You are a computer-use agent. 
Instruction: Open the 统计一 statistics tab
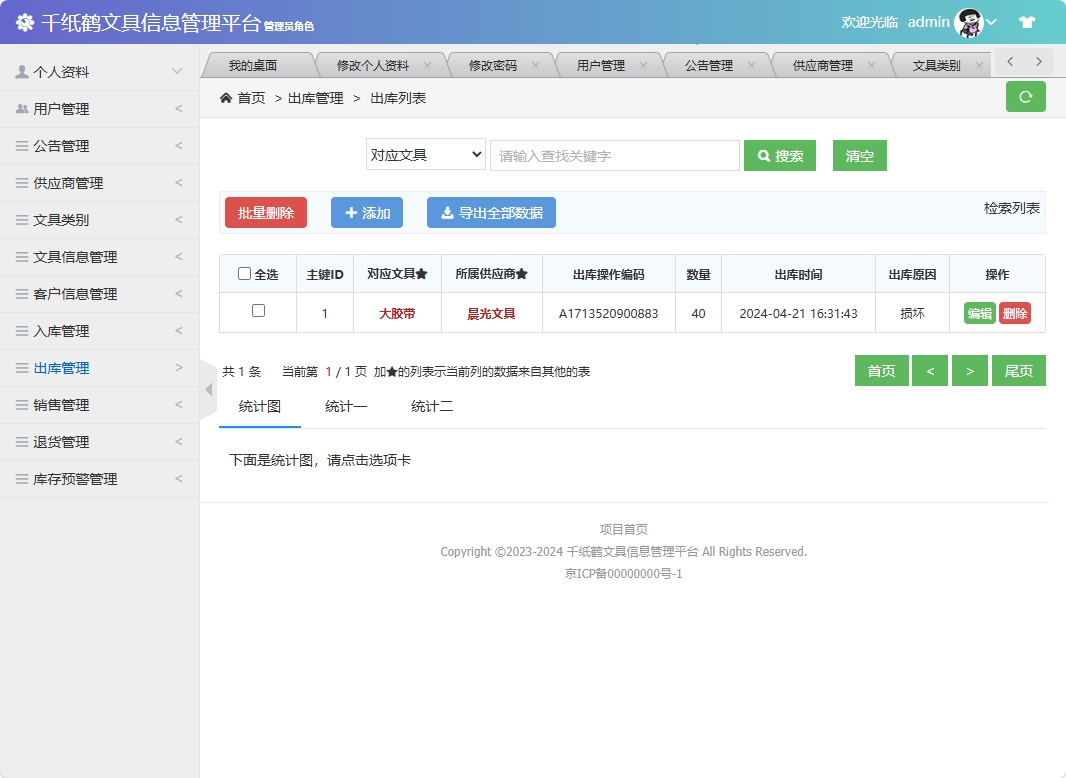[345, 407]
